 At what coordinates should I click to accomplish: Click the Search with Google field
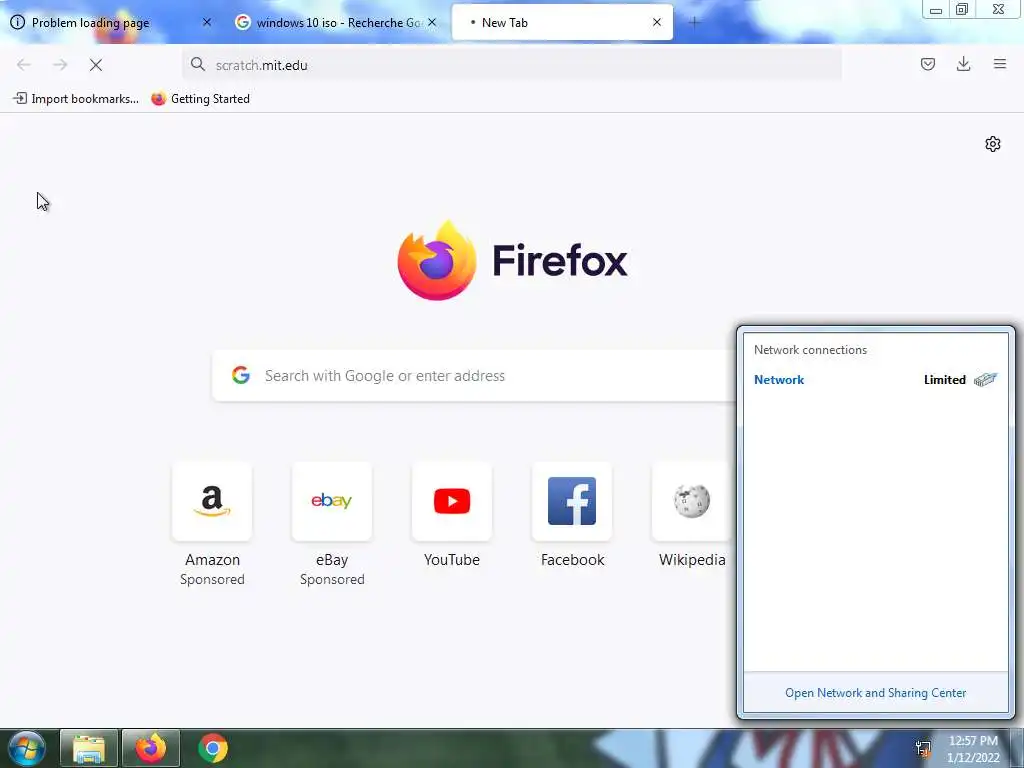pos(475,376)
